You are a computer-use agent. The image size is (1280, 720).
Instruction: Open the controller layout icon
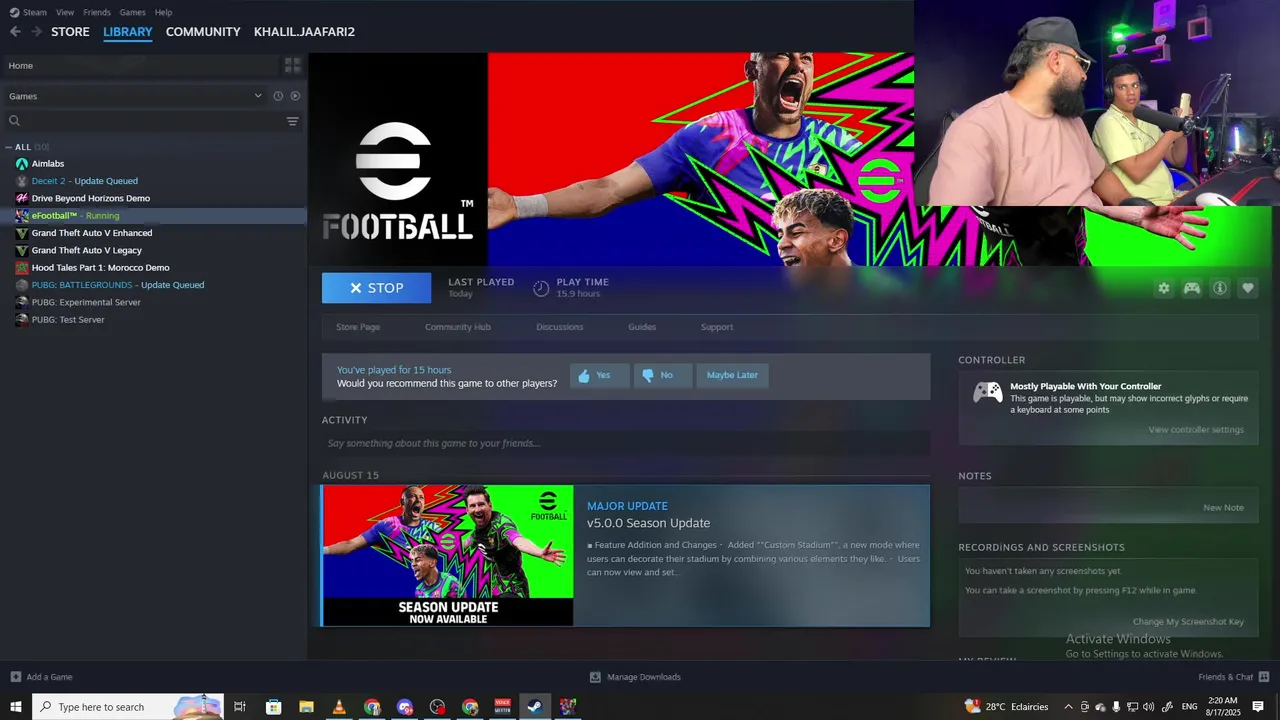point(1192,288)
